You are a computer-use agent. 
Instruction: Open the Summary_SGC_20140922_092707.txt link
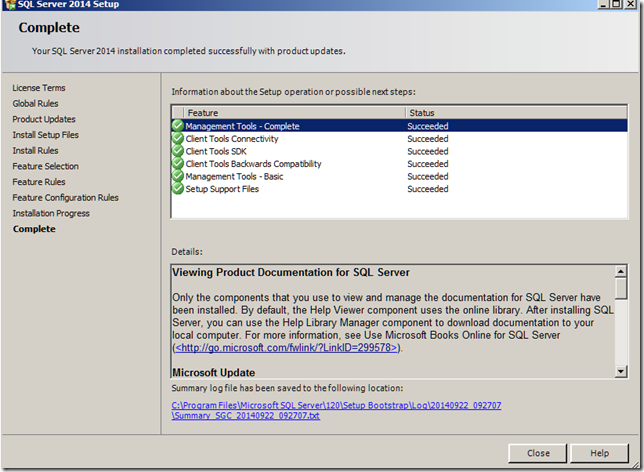click(x=246, y=416)
